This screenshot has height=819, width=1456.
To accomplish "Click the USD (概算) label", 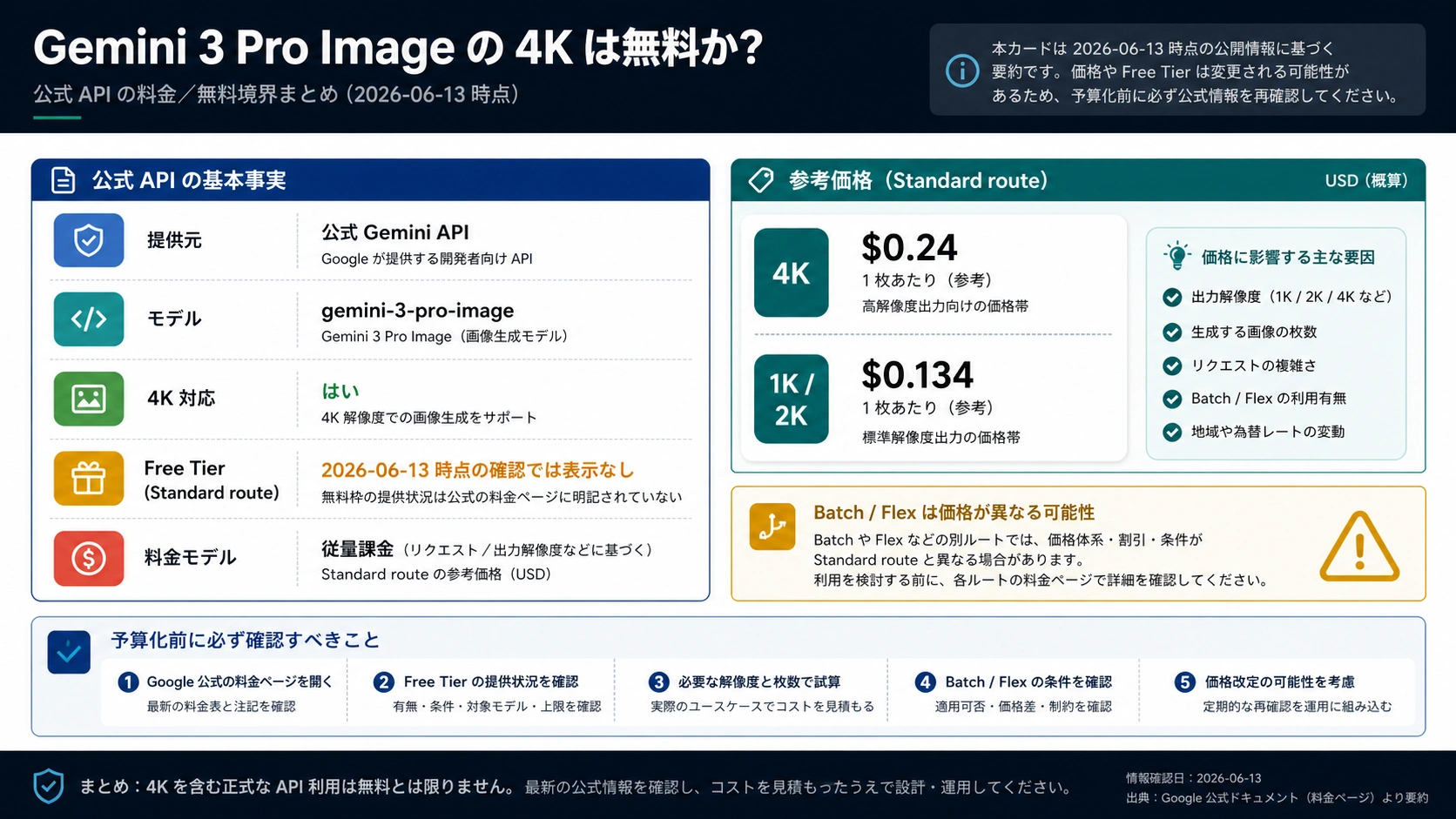I will pyautogui.click(x=1366, y=180).
